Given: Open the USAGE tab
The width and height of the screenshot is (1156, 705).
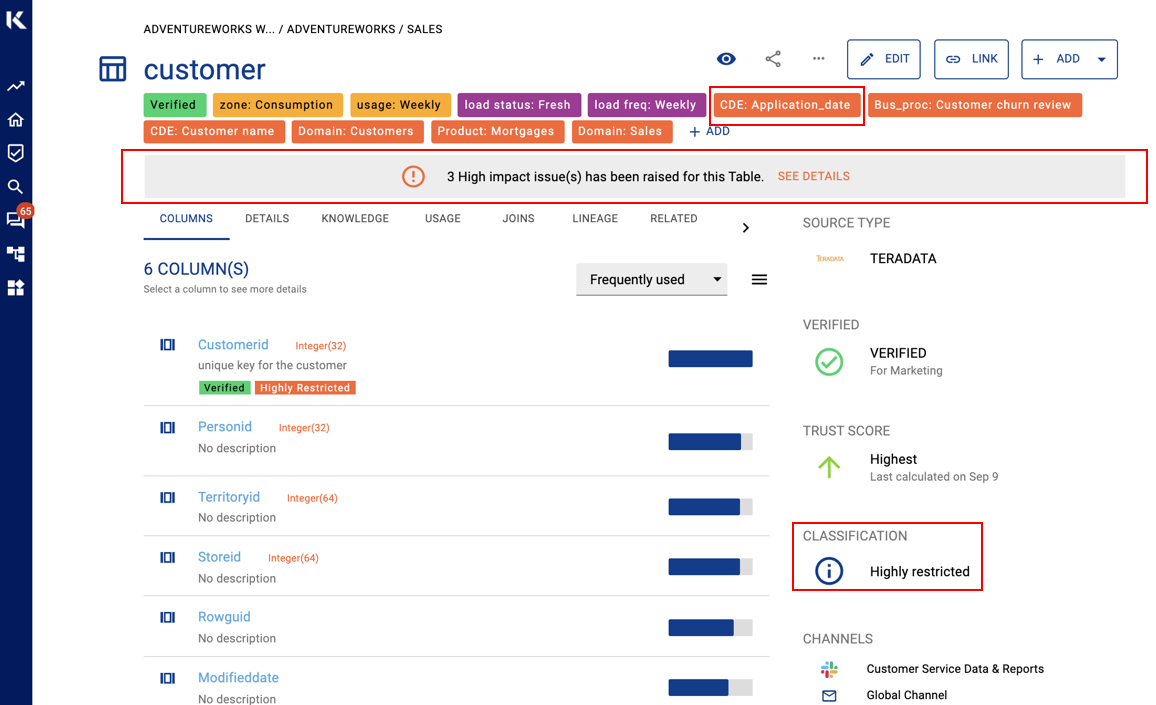Looking at the screenshot, I should coord(442,219).
